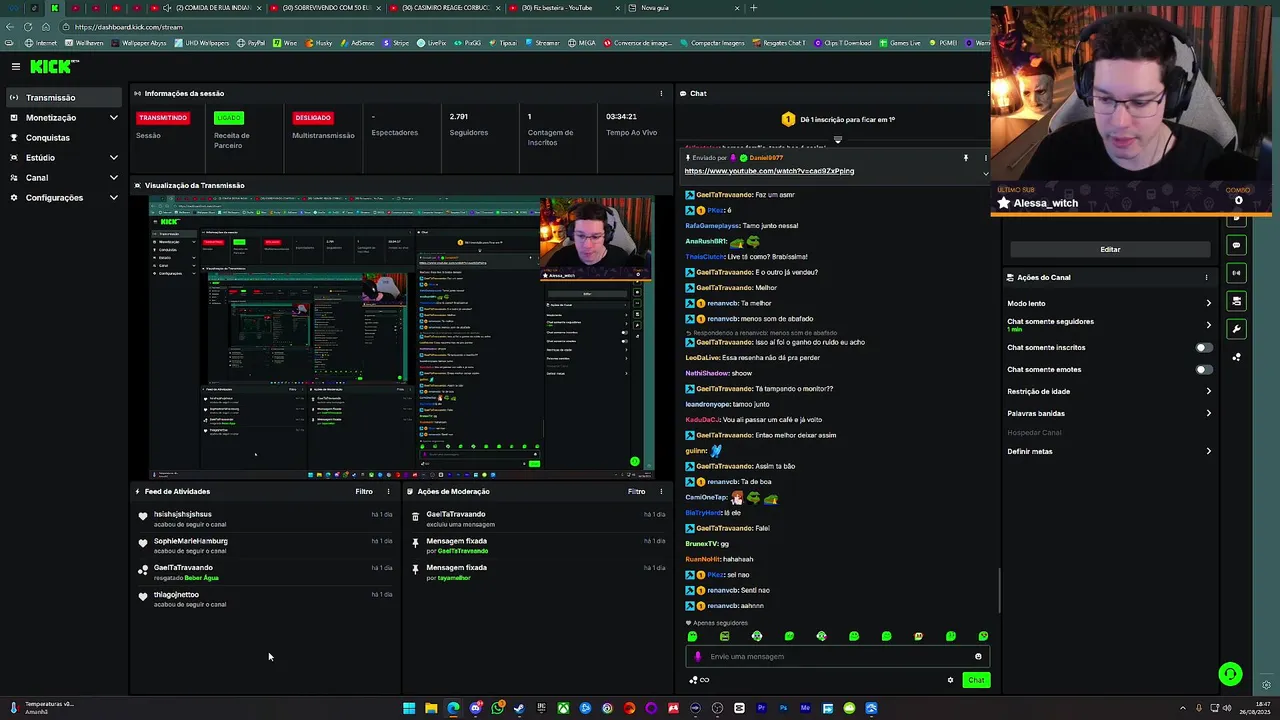Show hidden system tray icons
The width and height of the screenshot is (1280, 720).
[x=1183, y=708]
